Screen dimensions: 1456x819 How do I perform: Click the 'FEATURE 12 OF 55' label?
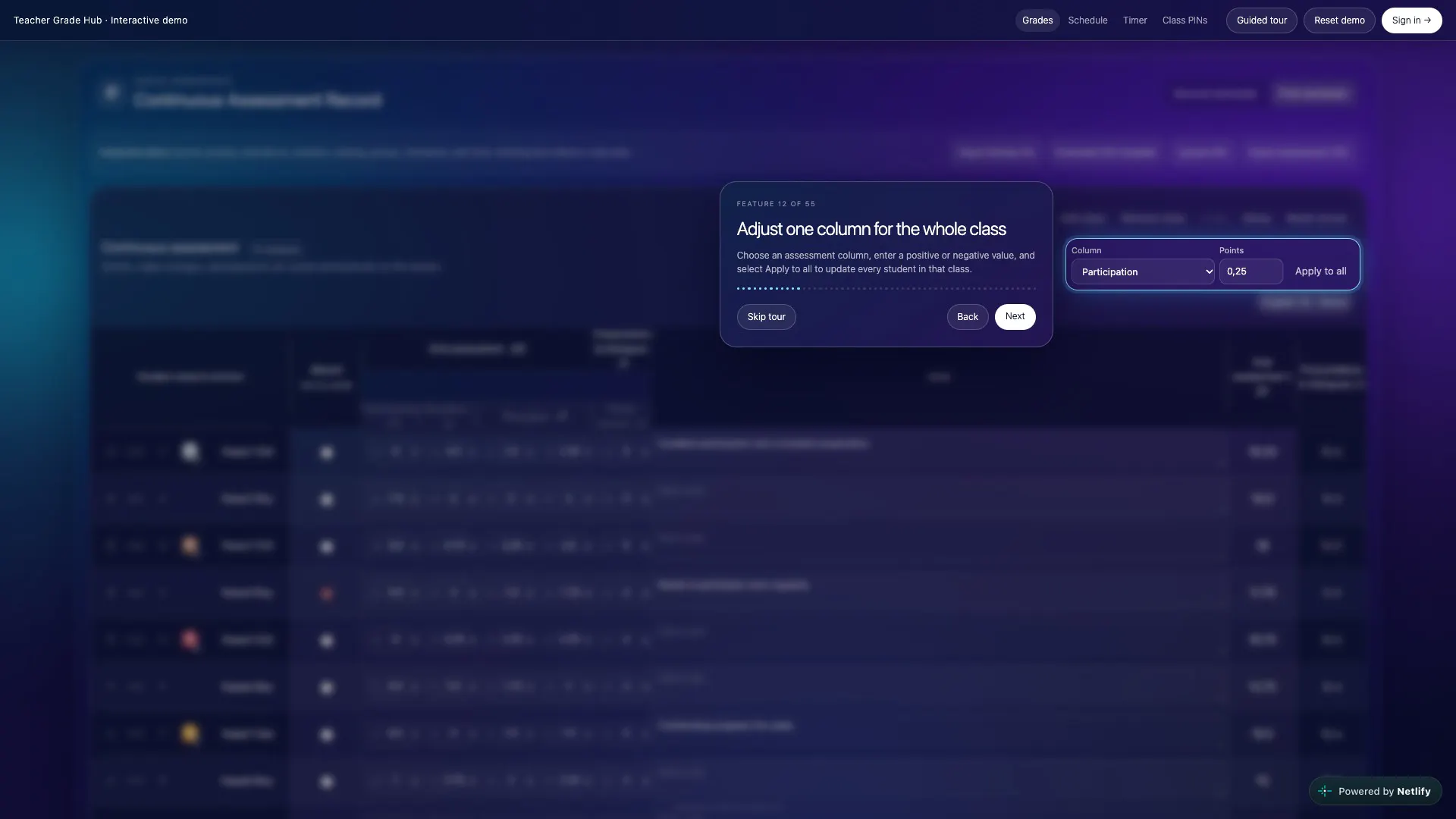[776, 204]
